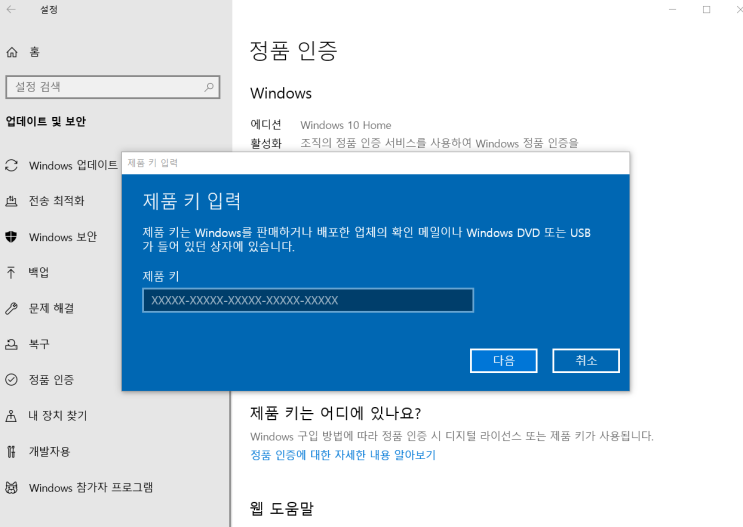Minimize the Settings window
This screenshot has height=527, width=743.
672,9
